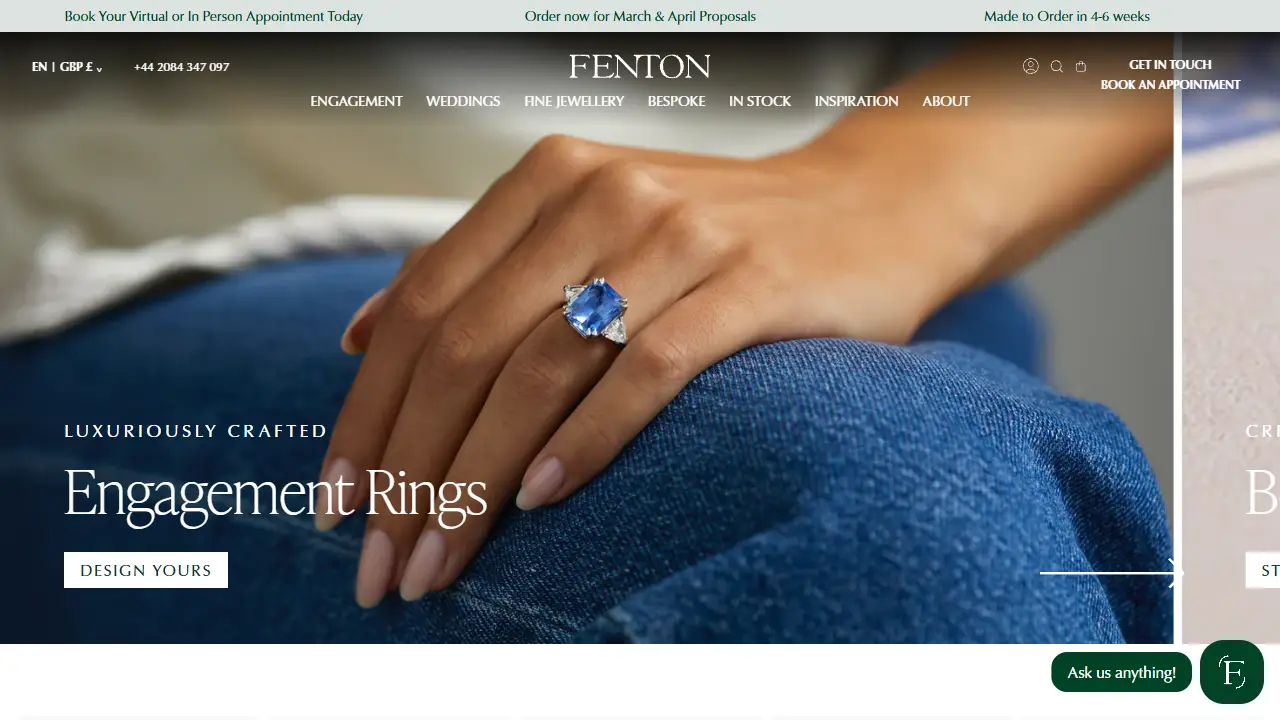The height and width of the screenshot is (720, 1280).
Task: Open the ABOUT menu
Action: [x=946, y=101]
